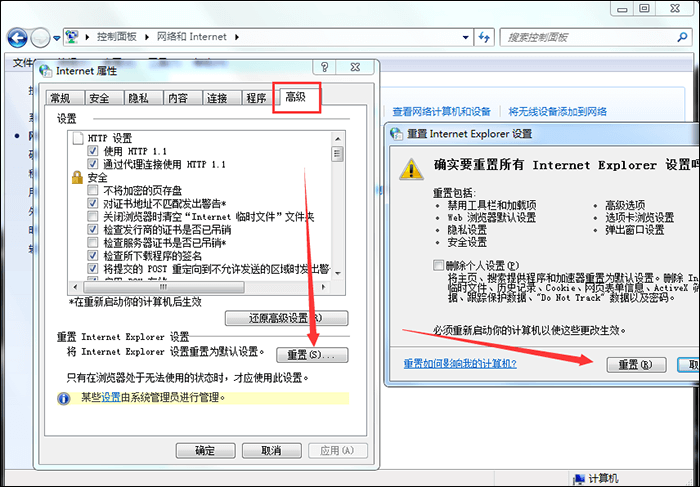Click the vertical scrollbar thumb in settings list
The width and height of the screenshot is (700, 487).
tap(338, 154)
